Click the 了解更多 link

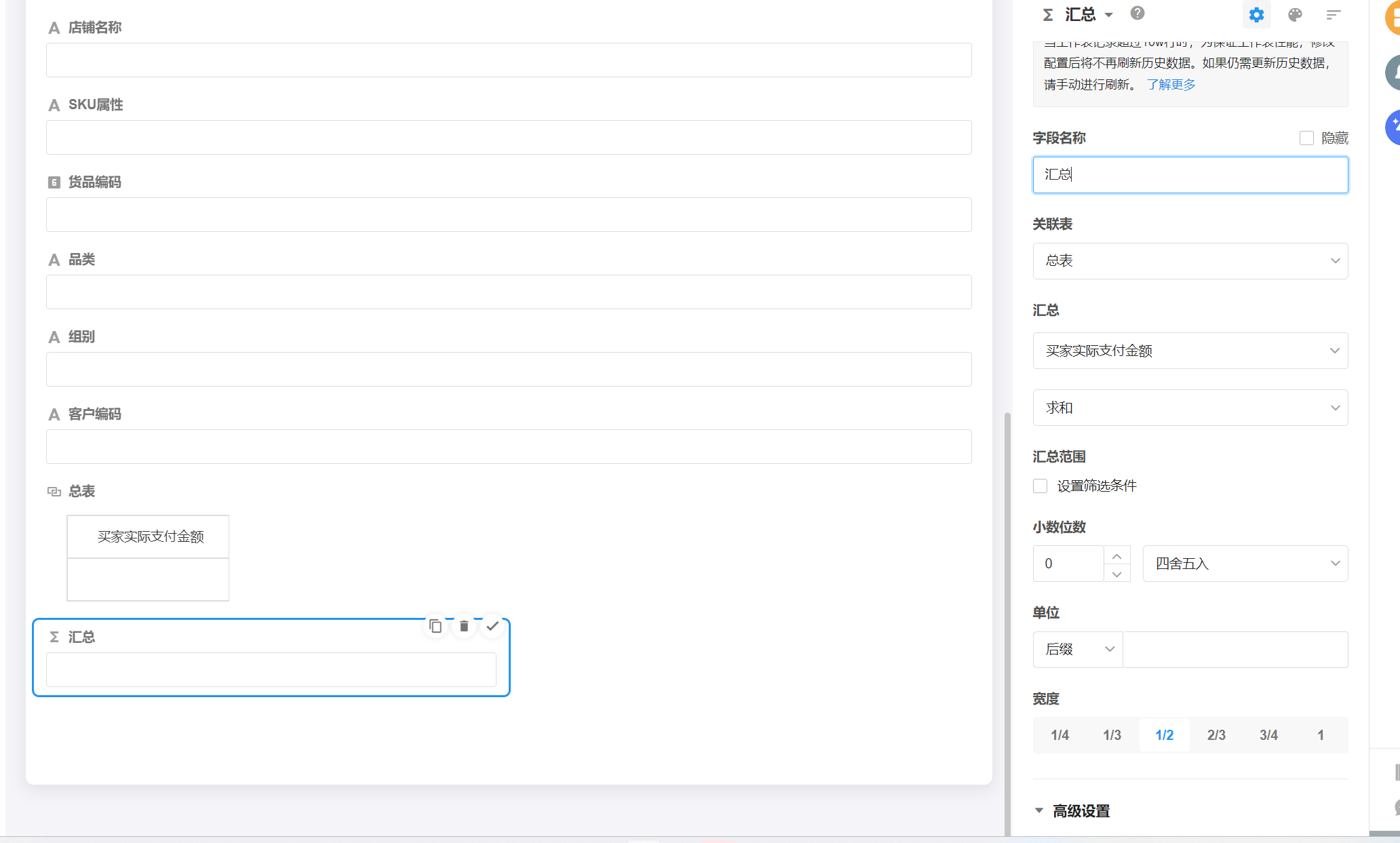point(1171,84)
